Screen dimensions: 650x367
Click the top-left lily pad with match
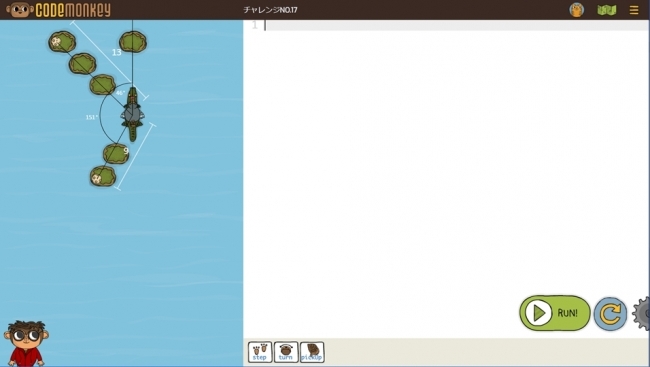click(62, 42)
